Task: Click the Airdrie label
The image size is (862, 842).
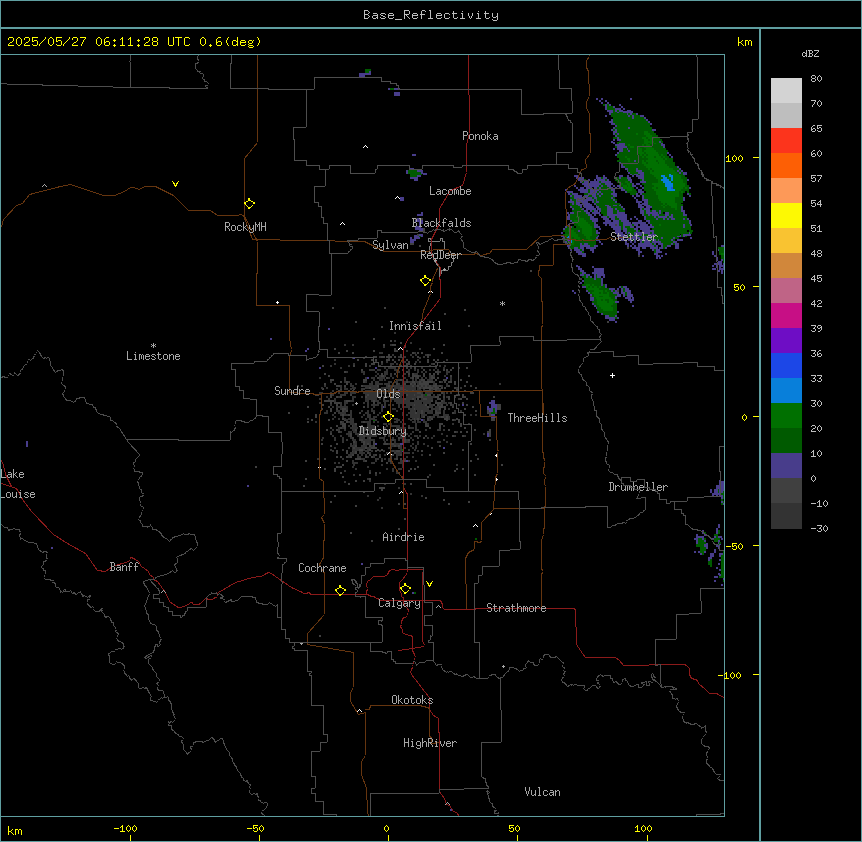Action: coord(404,537)
